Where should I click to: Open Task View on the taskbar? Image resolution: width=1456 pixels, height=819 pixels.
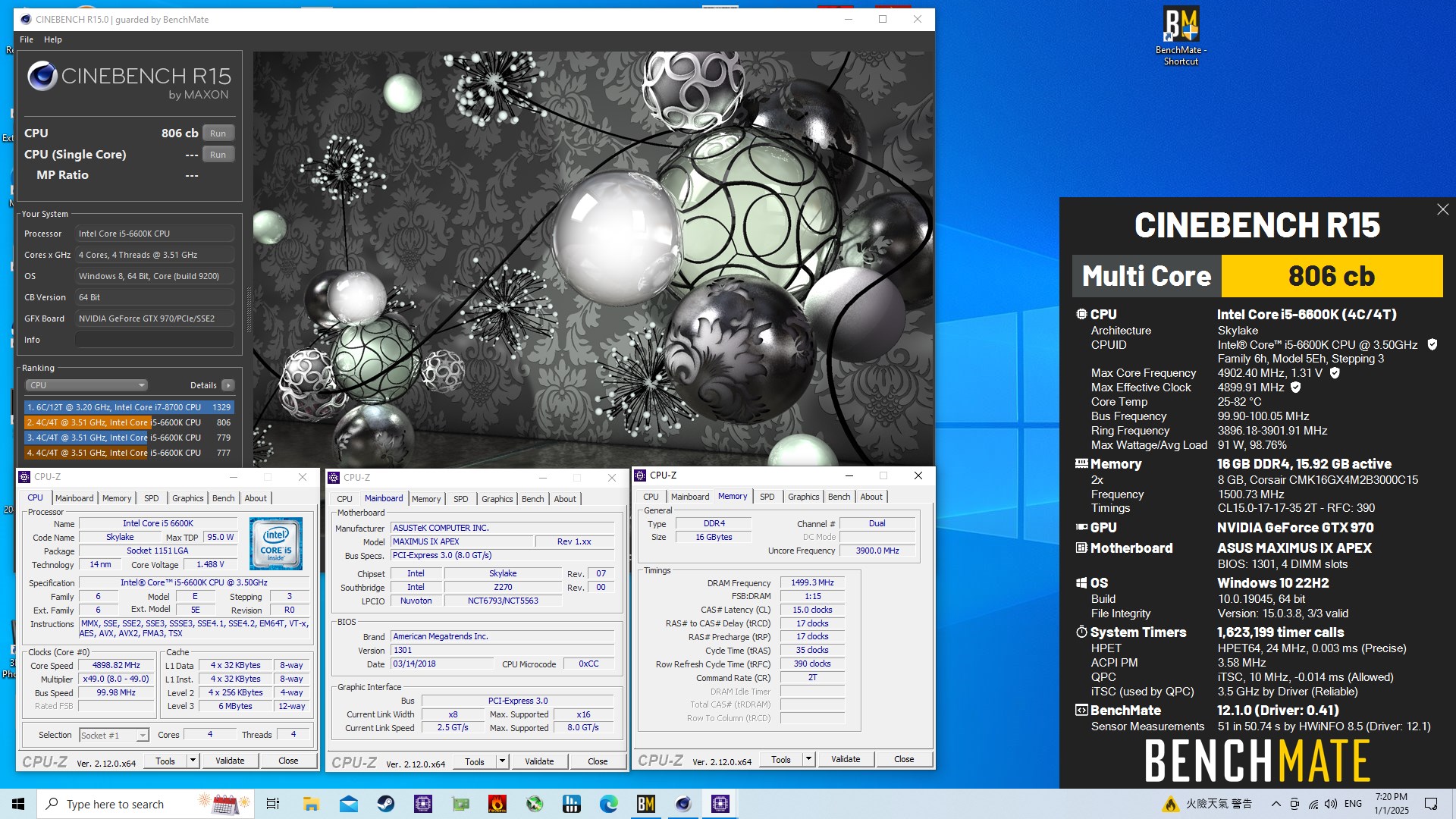tap(273, 804)
